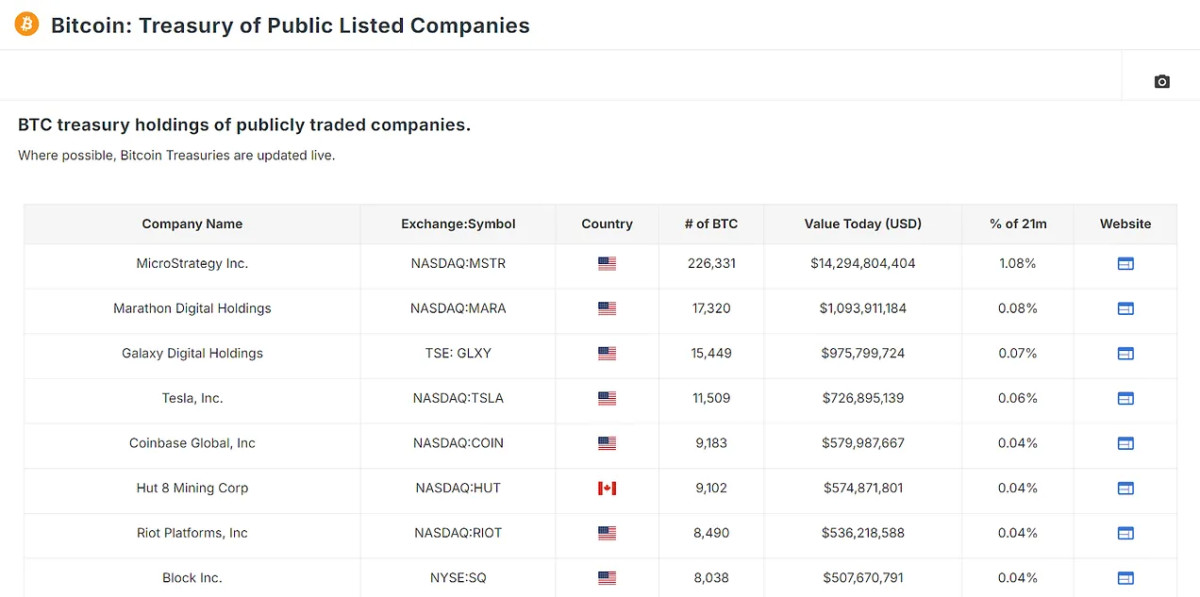Sort by # of BTC column header
This screenshot has width=1200, height=597.
pyautogui.click(x=711, y=224)
